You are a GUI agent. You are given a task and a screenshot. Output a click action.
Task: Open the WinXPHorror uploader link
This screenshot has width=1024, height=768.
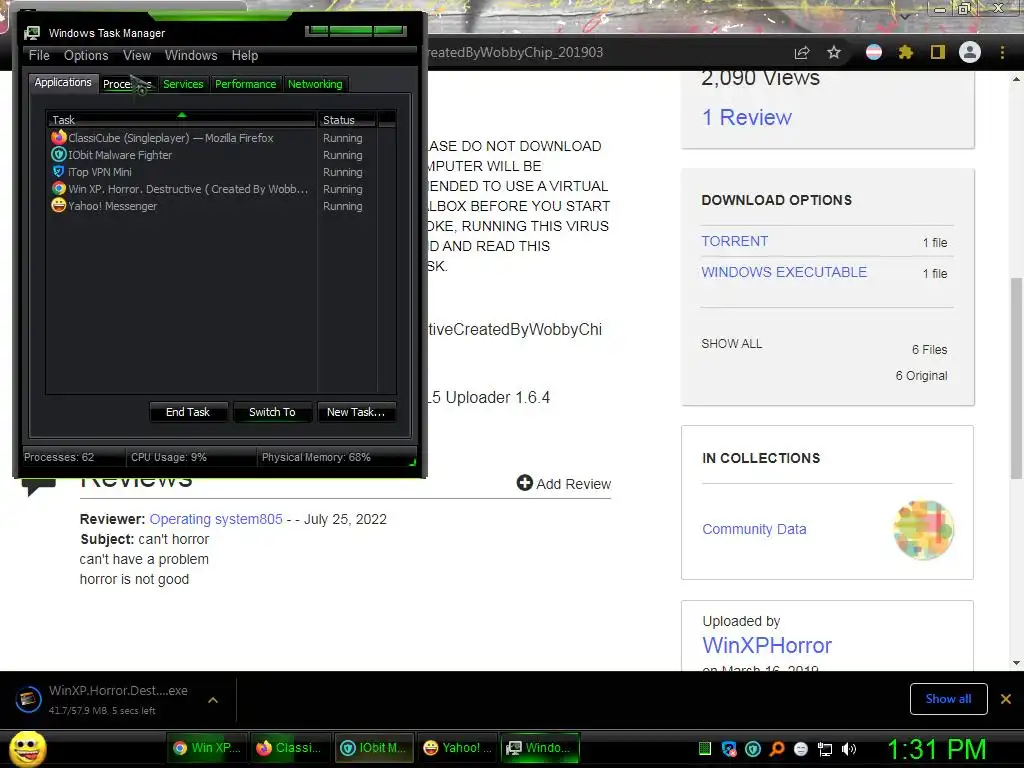[x=767, y=645]
